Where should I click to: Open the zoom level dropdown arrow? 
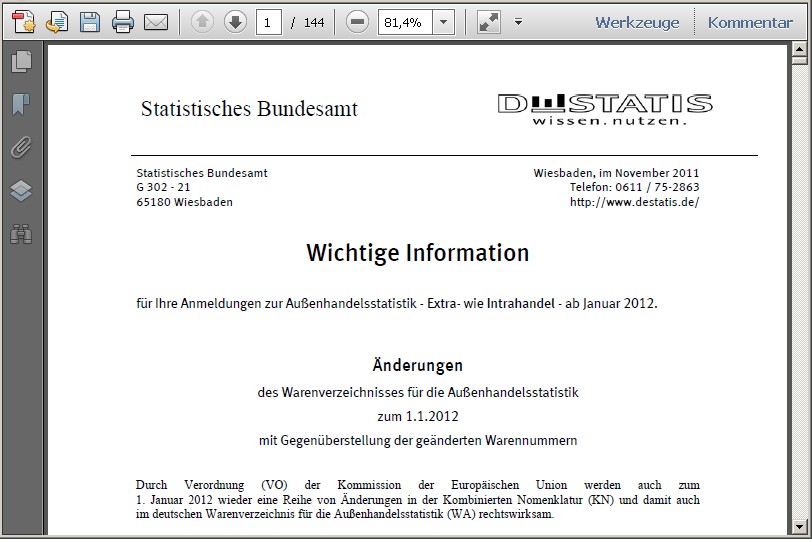(x=443, y=22)
